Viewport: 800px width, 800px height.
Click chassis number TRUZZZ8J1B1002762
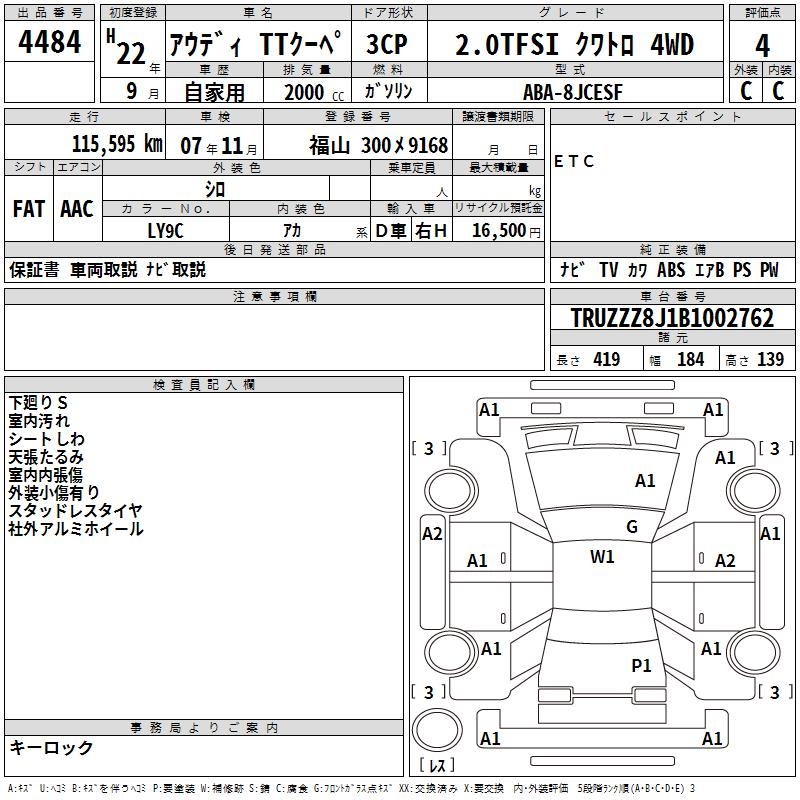click(671, 318)
